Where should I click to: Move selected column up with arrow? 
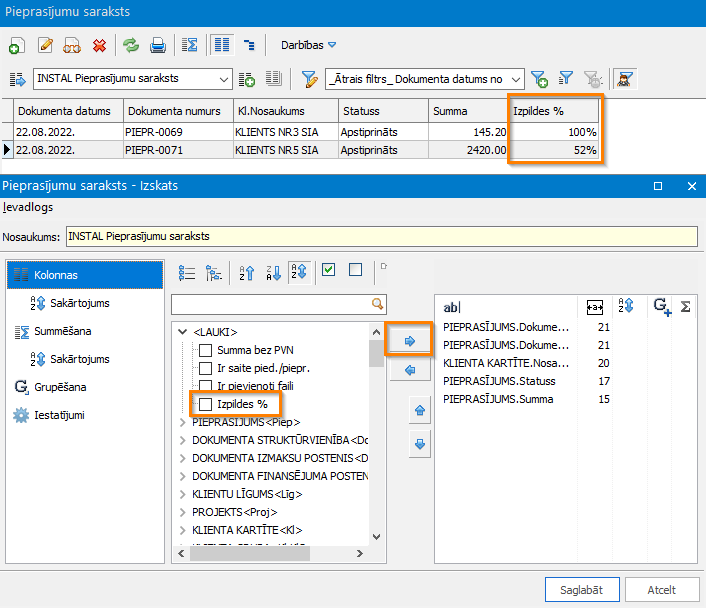tap(419, 410)
